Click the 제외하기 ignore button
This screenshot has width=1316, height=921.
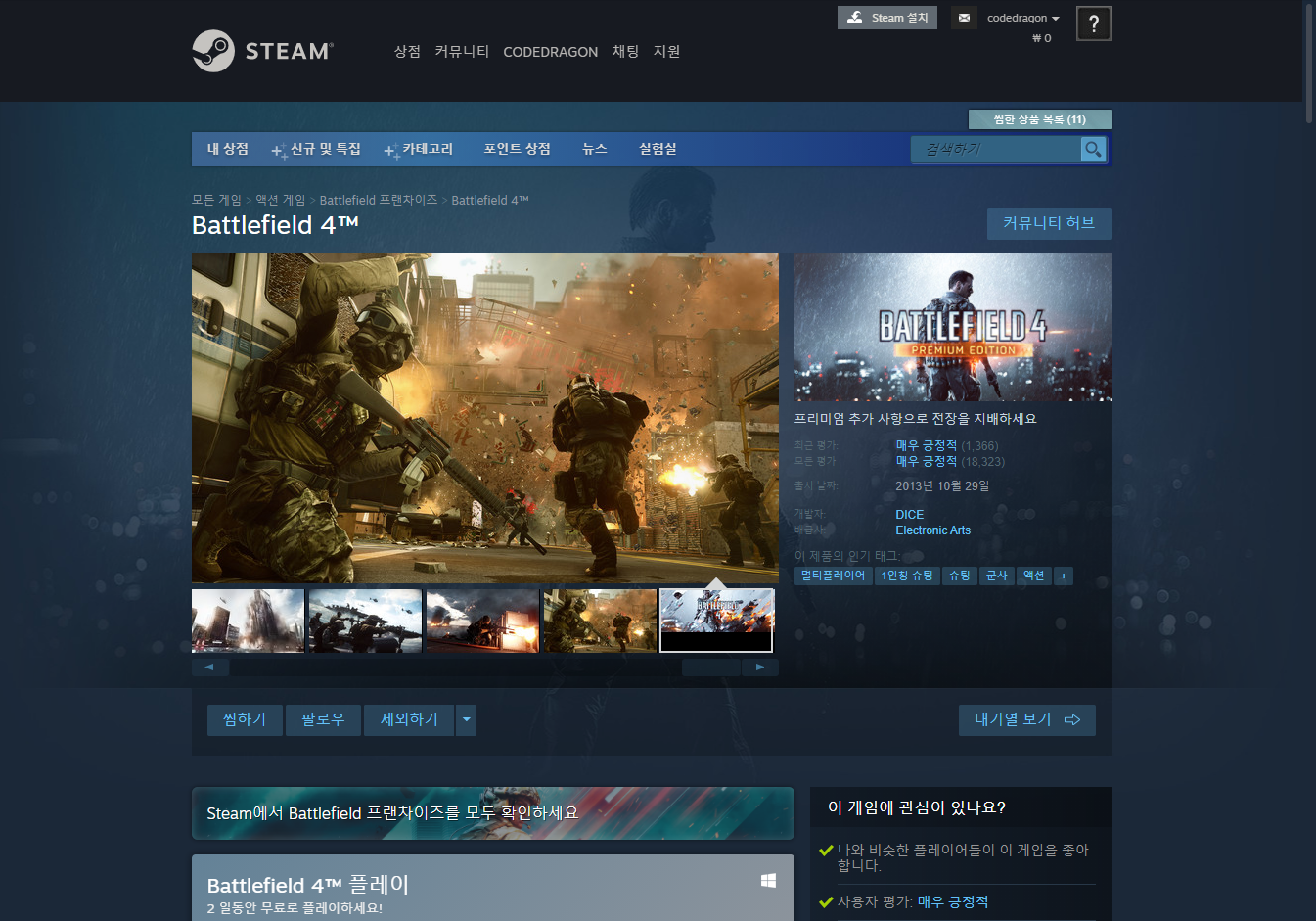click(409, 719)
